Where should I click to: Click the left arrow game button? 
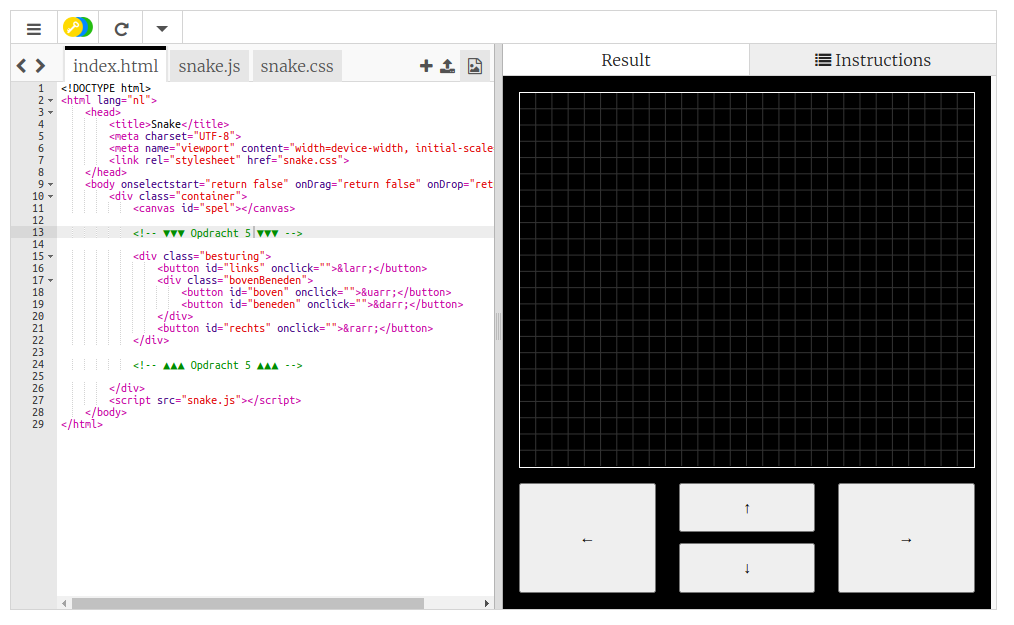587,538
